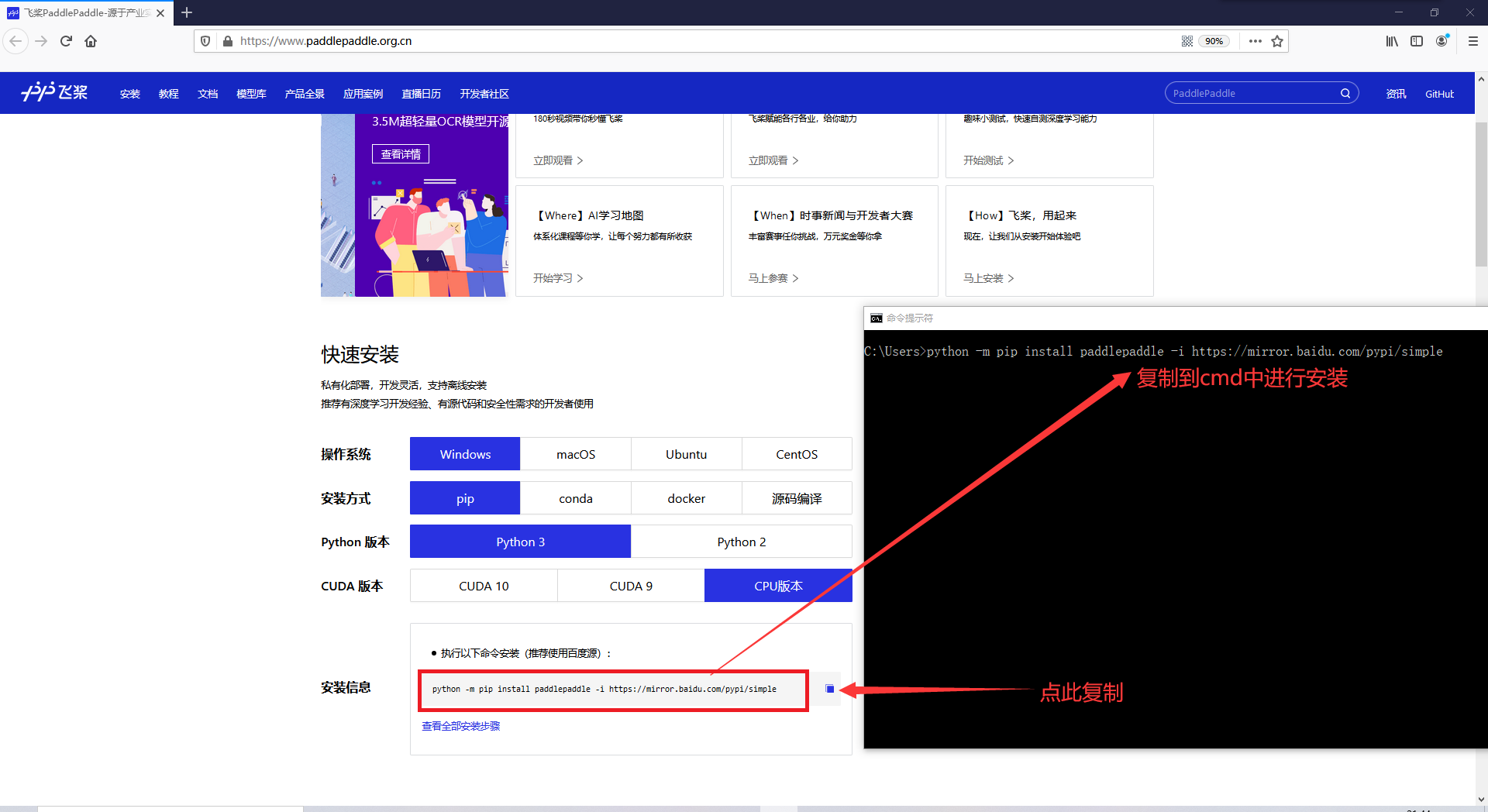
Task: Click the 飞桨 PaddlePaddle logo
Action: click(x=54, y=93)
